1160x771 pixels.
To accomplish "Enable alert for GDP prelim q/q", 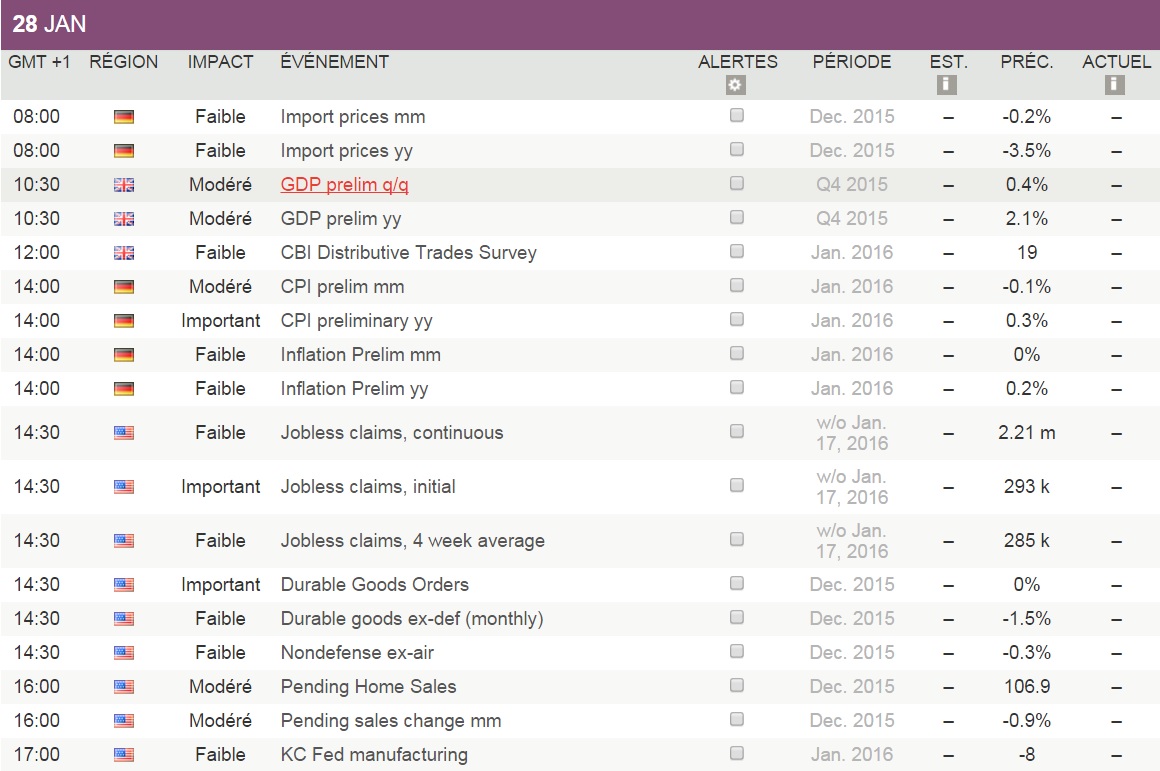I will point(737,183).
